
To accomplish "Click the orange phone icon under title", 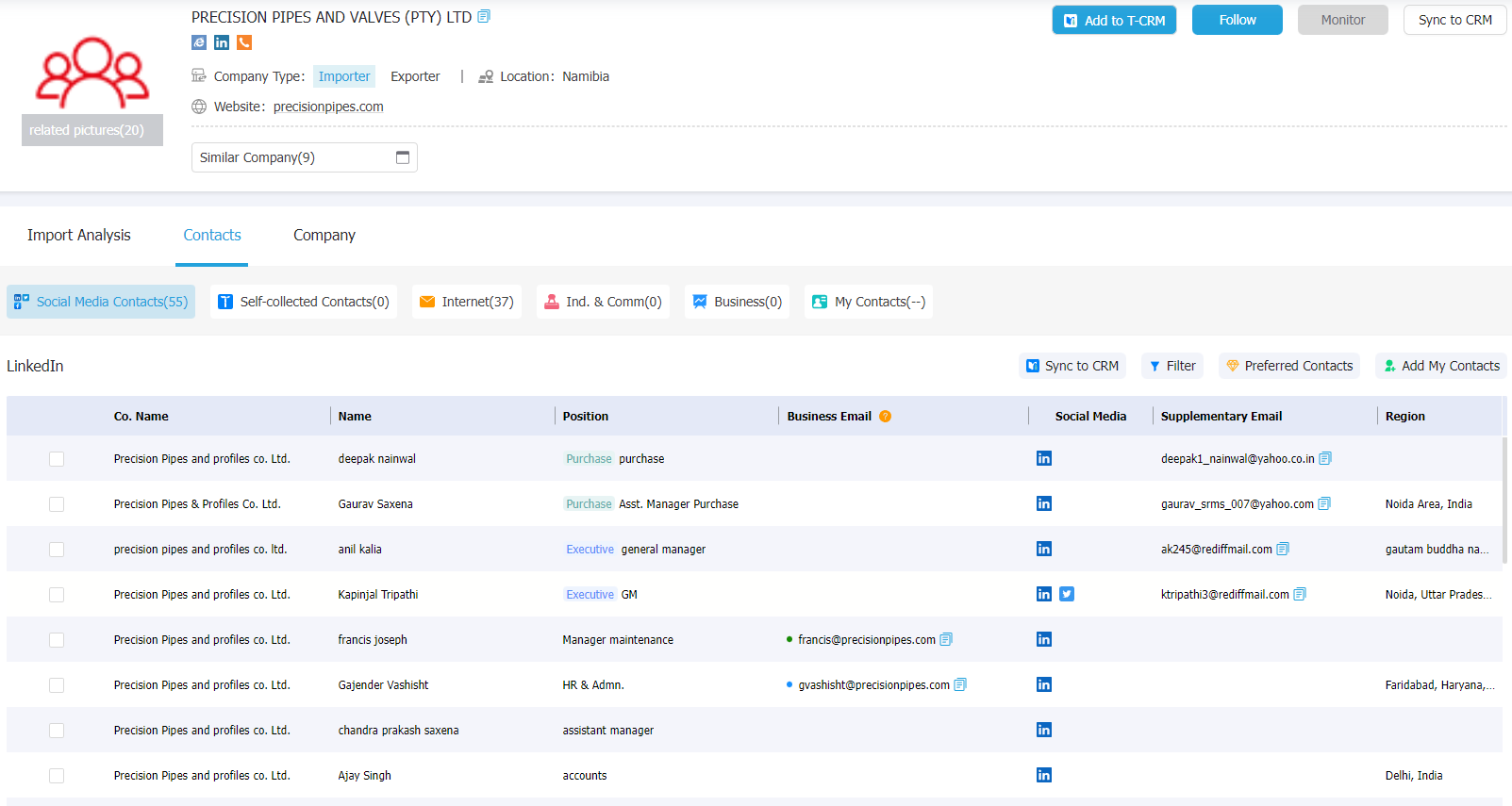I will pos(244,42).
